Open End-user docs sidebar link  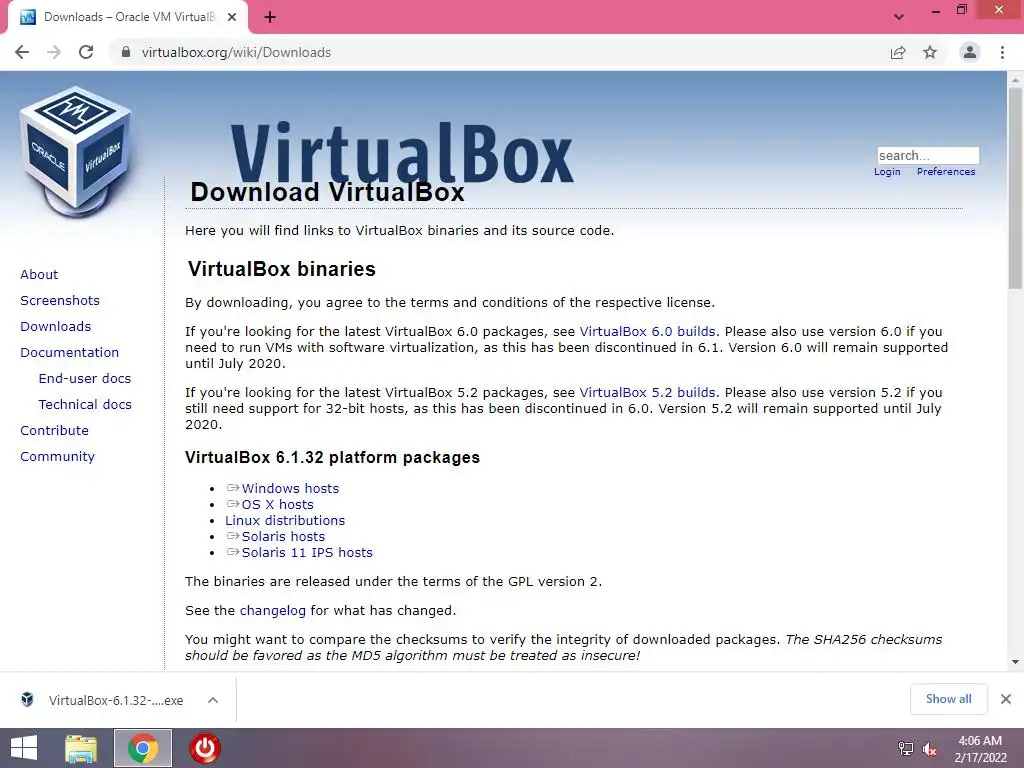[x=85, y=379]
